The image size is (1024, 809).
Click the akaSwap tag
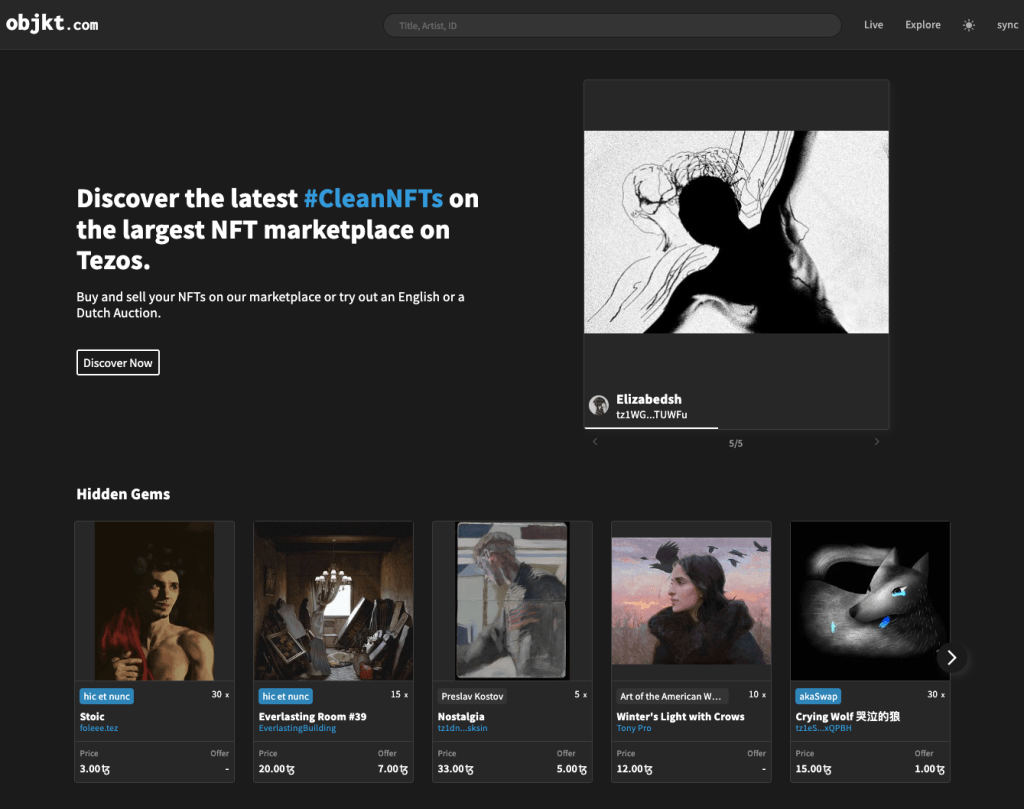[818, 696]
